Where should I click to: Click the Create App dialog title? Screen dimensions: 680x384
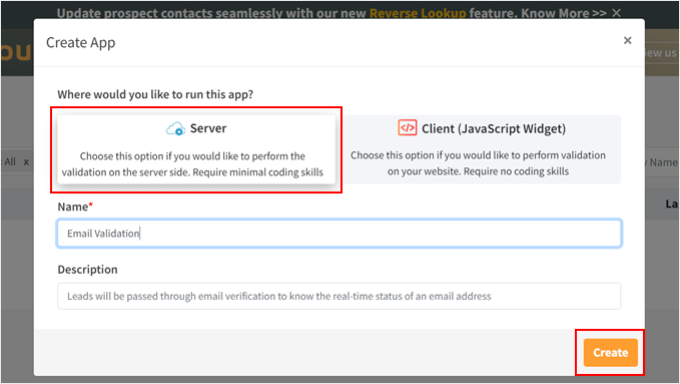(x=81, y=43)
